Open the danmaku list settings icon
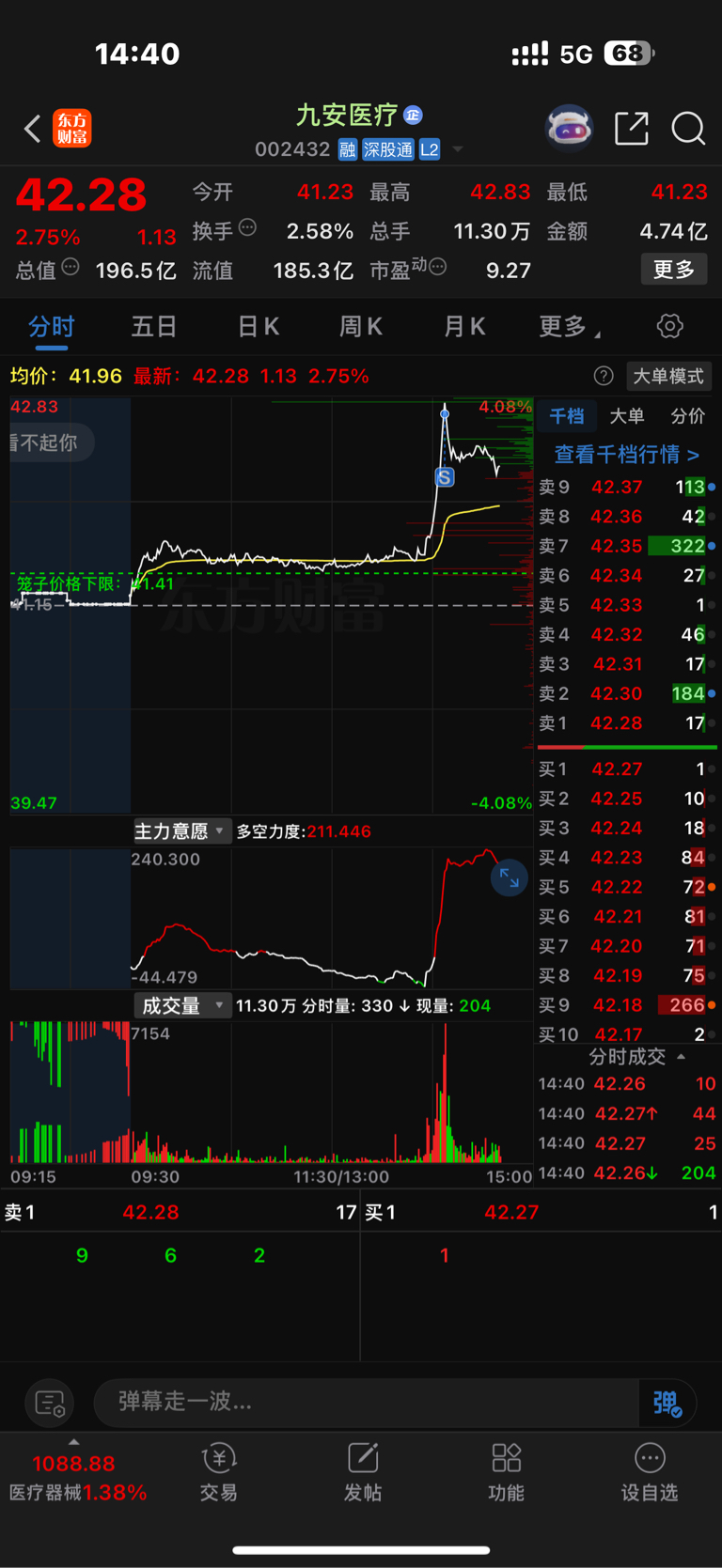The height and width of the screenshot is (1568, 722). tap(49, 1404)
